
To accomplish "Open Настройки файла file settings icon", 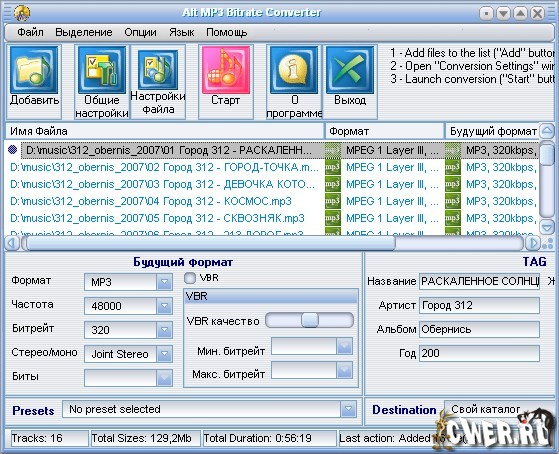I will (158, 70).
